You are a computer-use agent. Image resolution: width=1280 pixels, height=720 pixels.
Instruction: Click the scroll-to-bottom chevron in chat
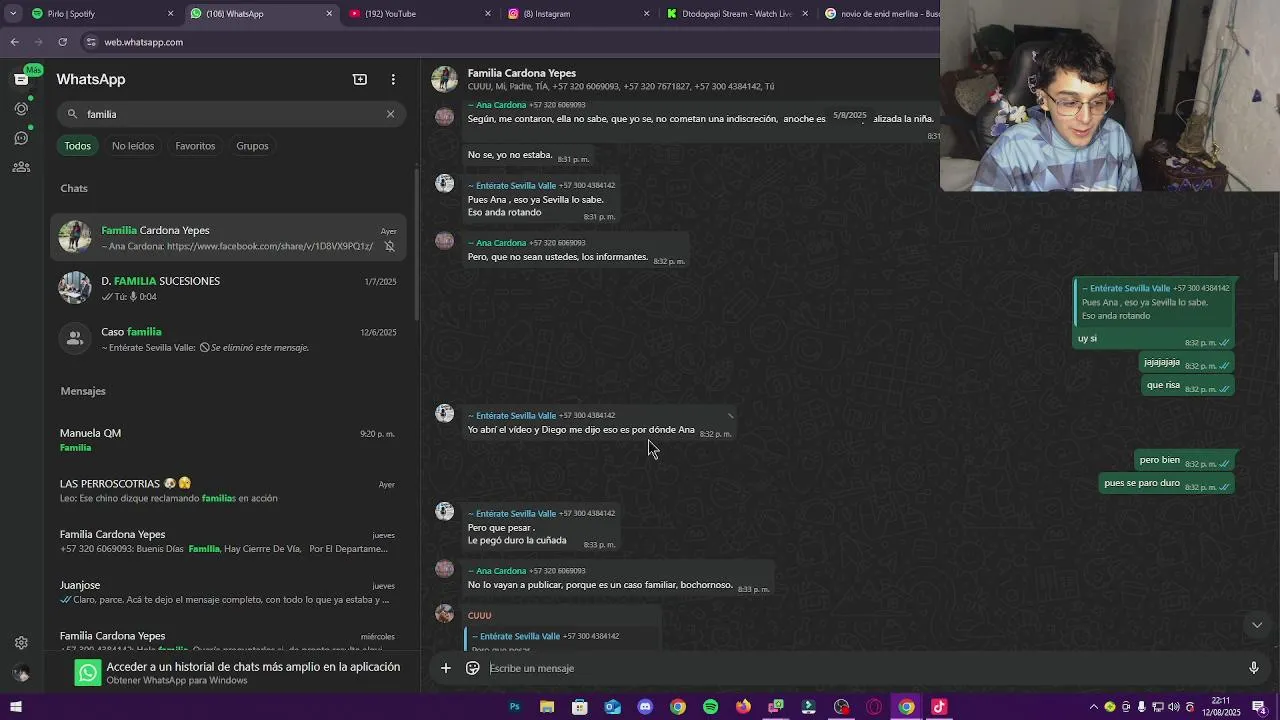1257,625
